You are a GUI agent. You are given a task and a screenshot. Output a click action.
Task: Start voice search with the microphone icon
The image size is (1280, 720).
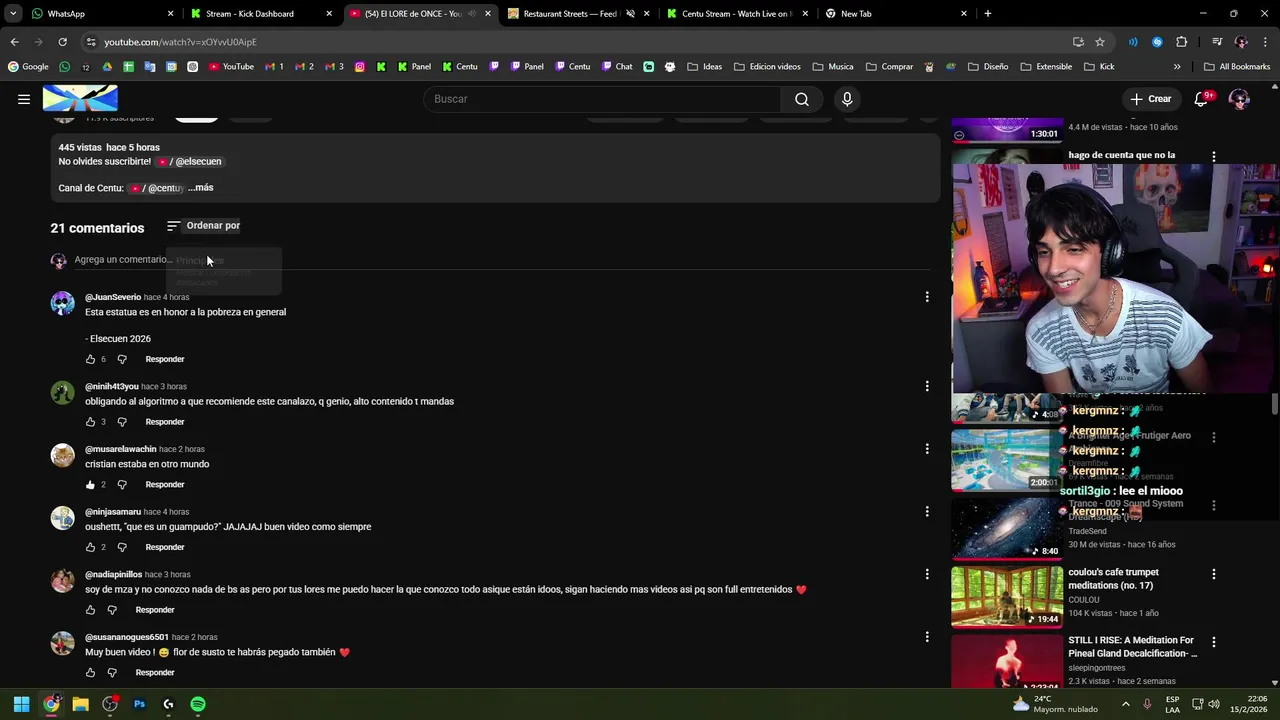click(x=847, y=99)
